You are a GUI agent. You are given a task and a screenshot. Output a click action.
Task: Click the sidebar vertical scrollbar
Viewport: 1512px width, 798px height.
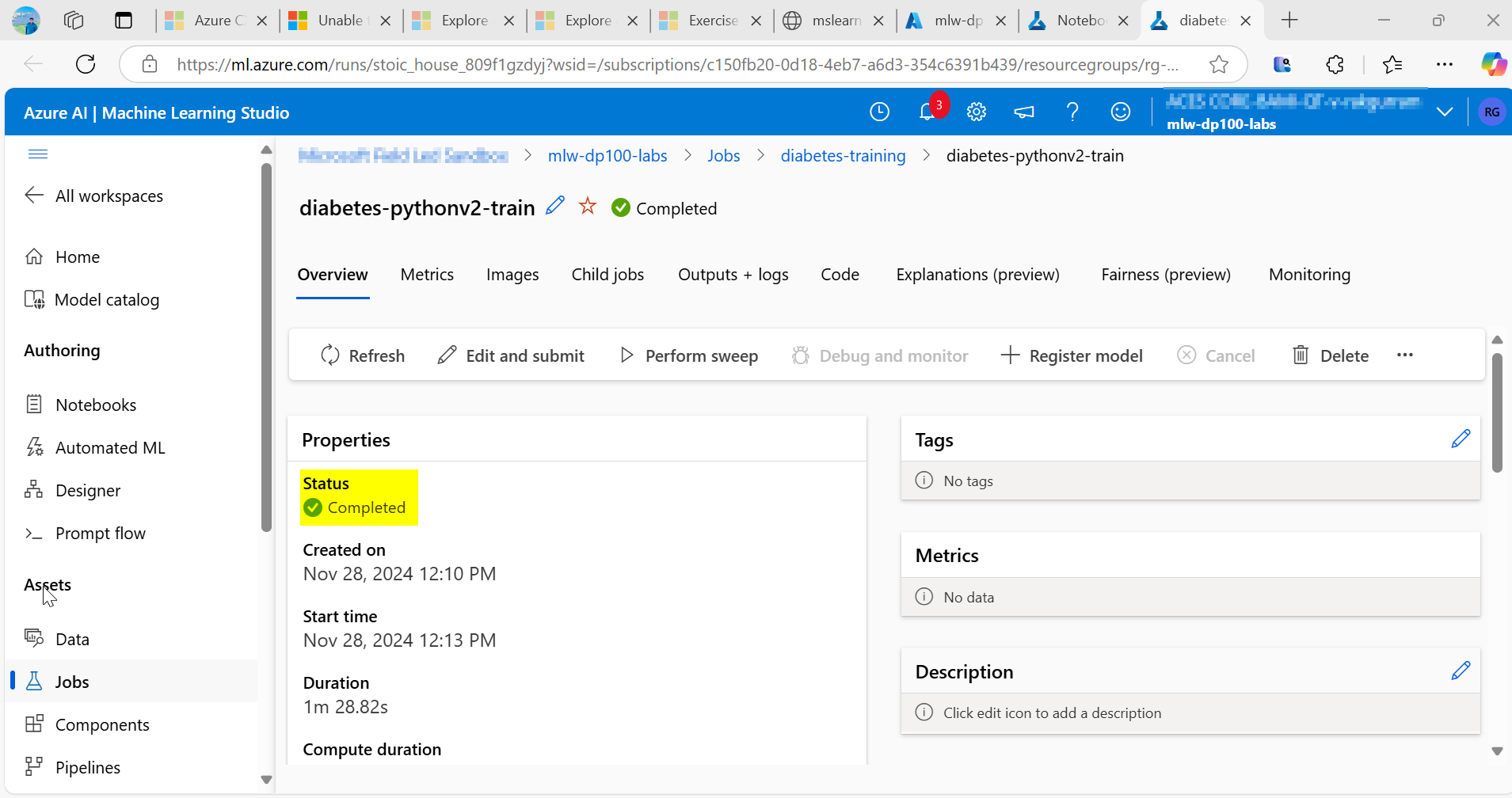pos(266,346)
